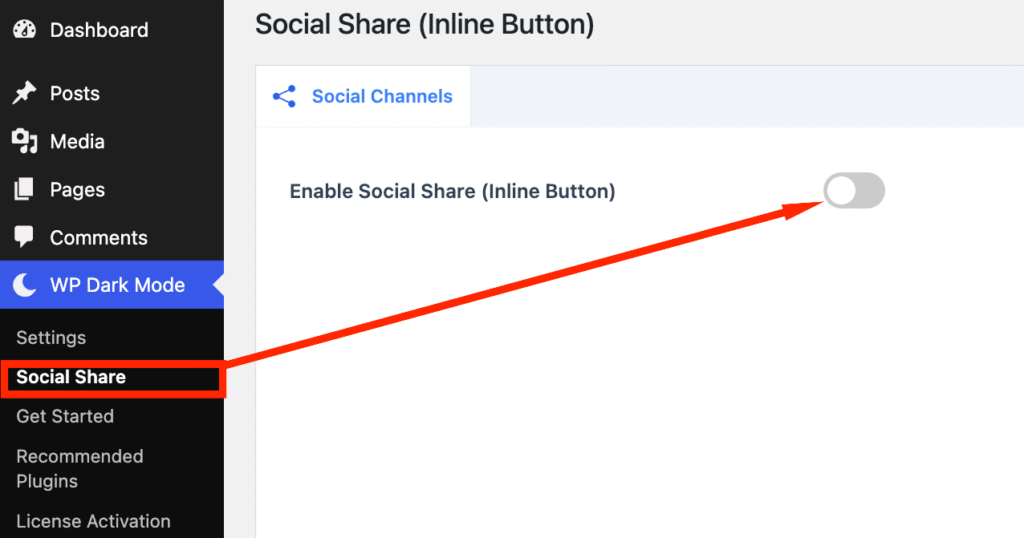1024x538 pixels.
Task: Select the WP Dark Mode menu
Action: [112, 285]
